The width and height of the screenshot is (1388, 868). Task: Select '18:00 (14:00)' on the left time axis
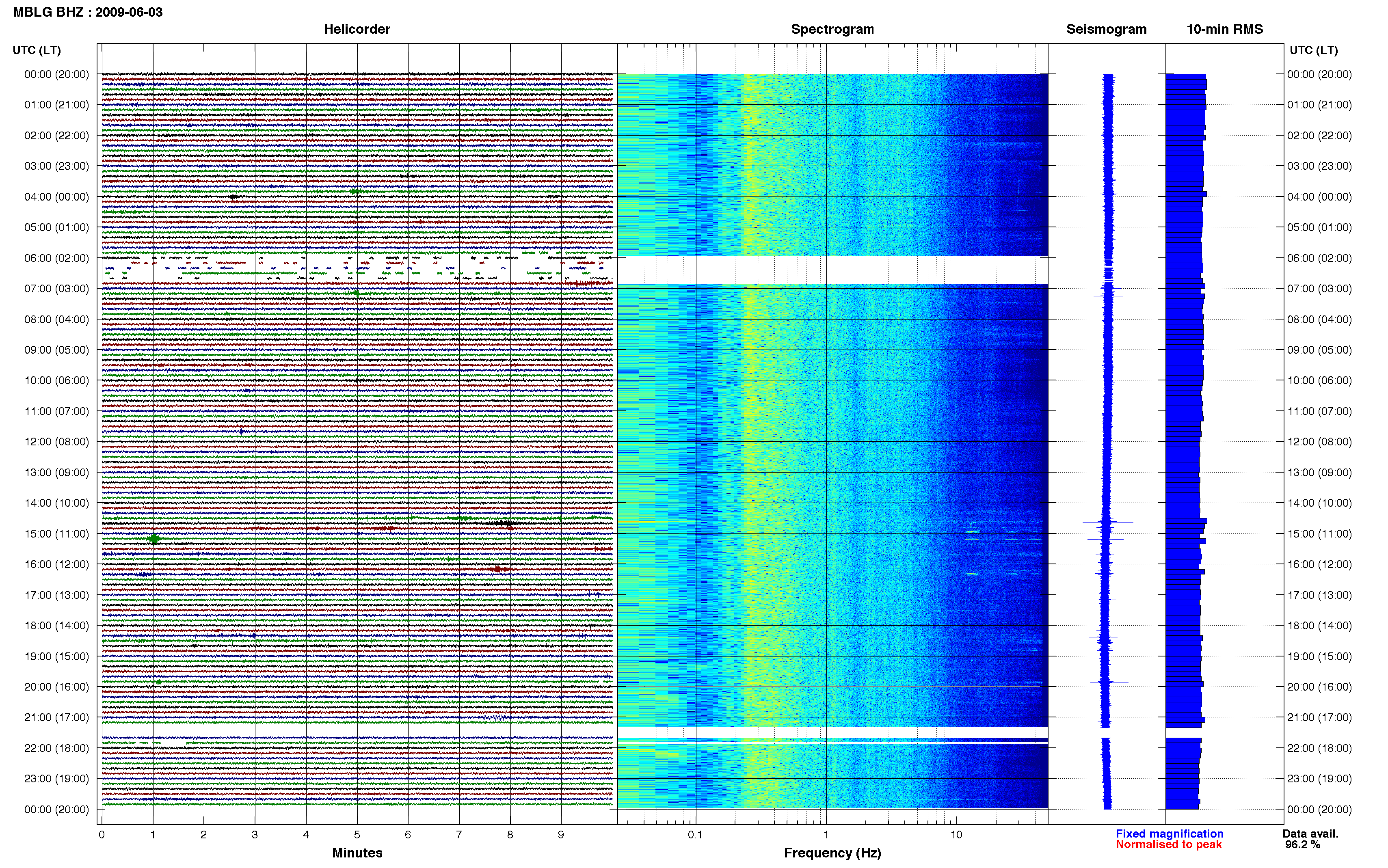pos(56,625)
